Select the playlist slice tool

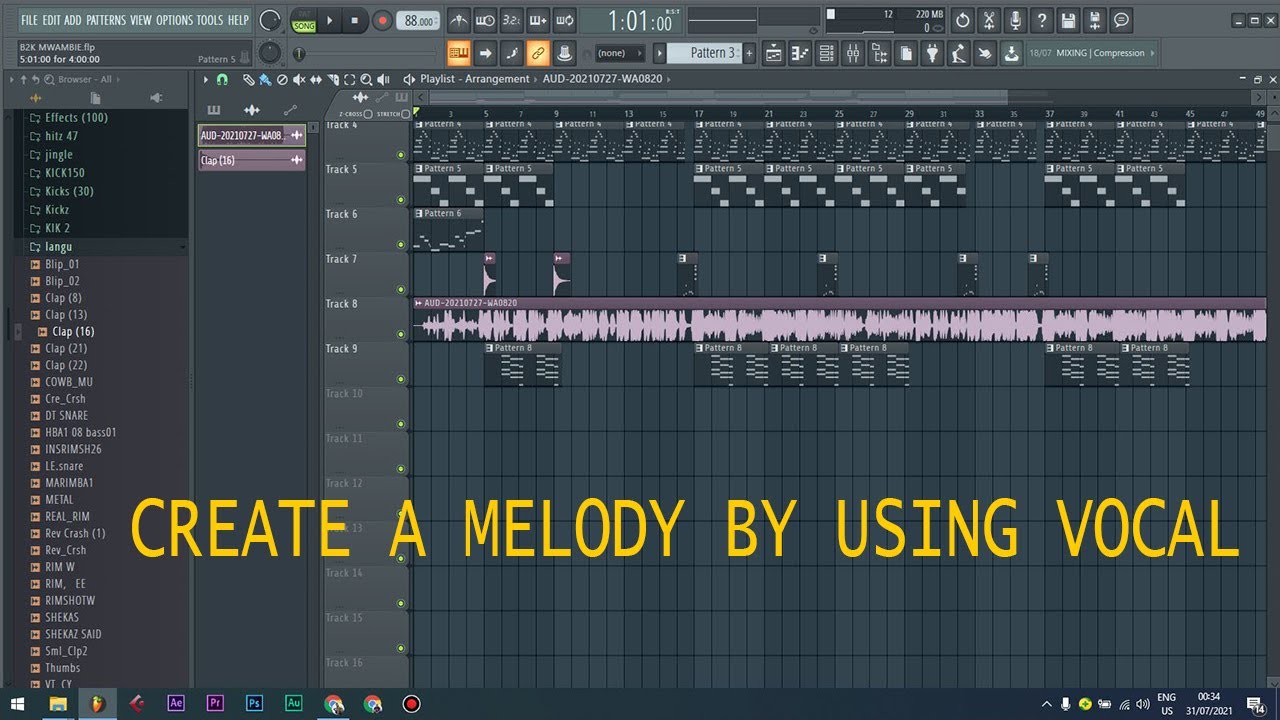click(332, 79)
